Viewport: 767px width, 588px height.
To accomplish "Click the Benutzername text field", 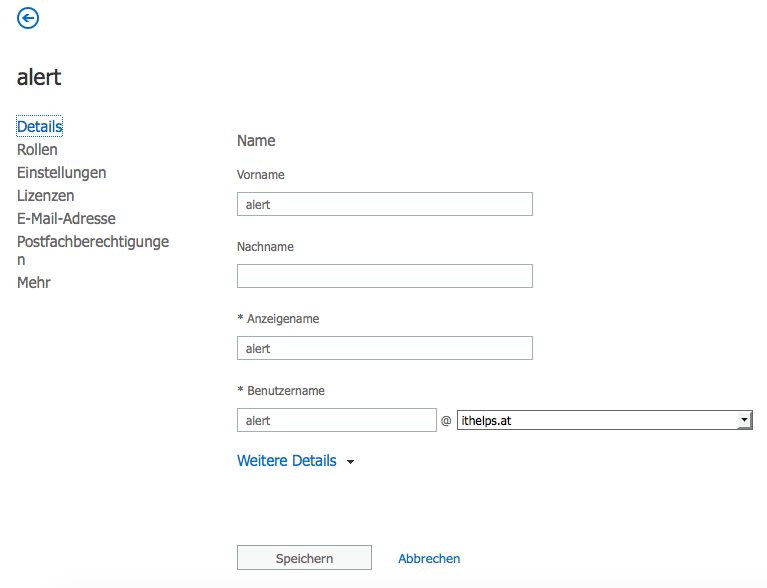I will click(x=337, y=420).
